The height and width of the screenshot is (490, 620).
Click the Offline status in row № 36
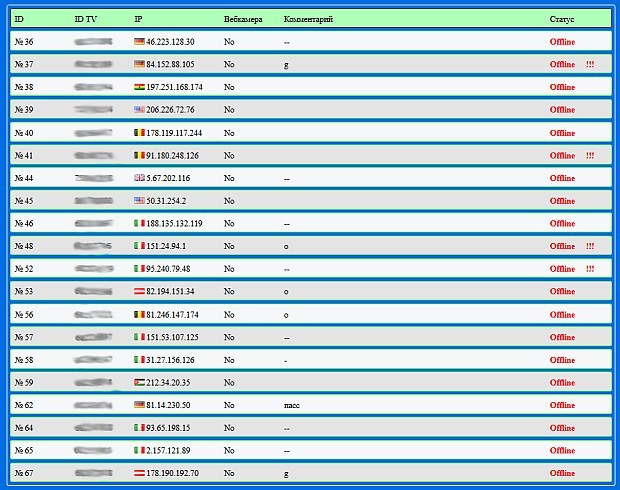click(562, 42)
